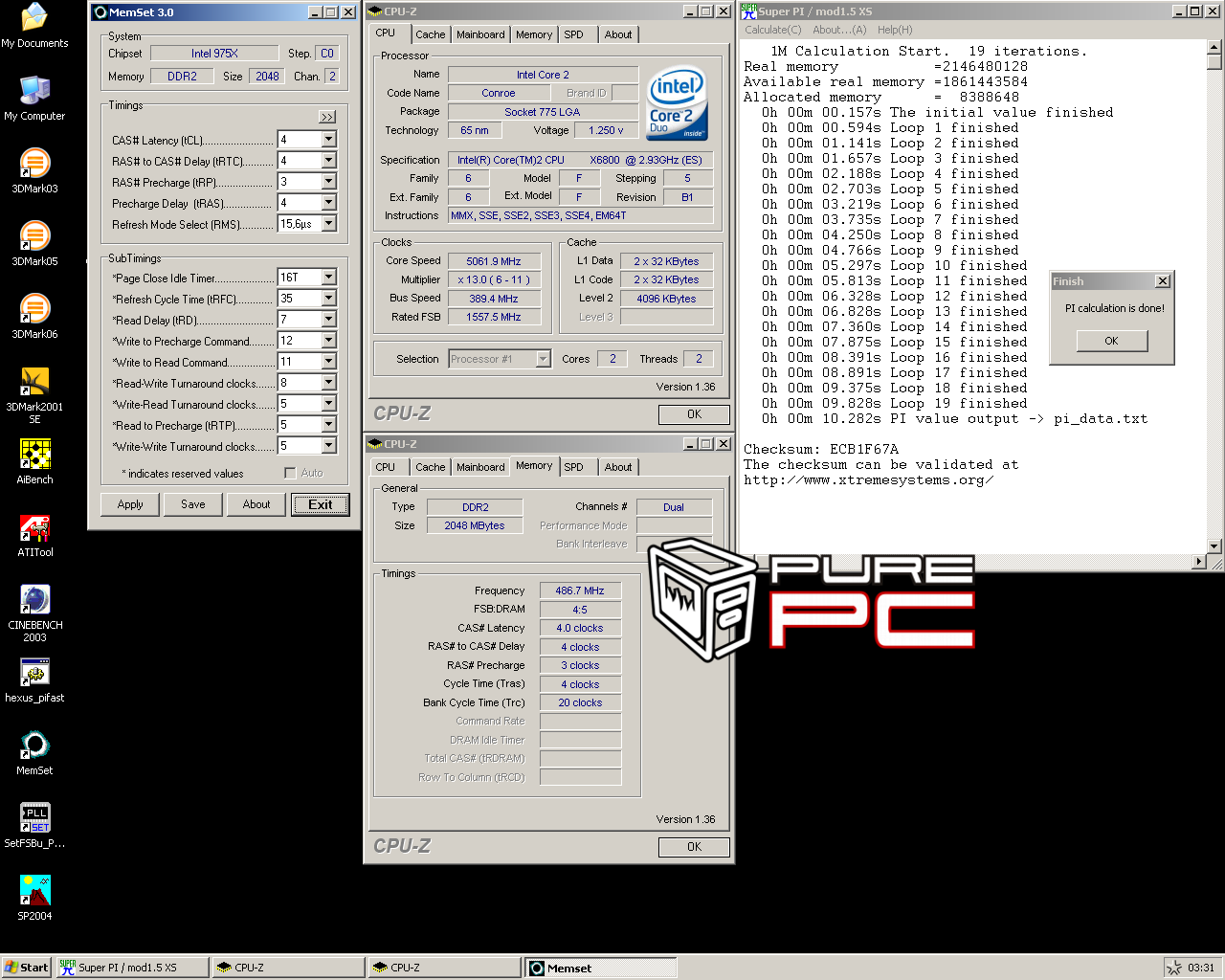Open RAS# Precharge (tRP) dropdown
Screen dimensions: 1225x980
329,182
